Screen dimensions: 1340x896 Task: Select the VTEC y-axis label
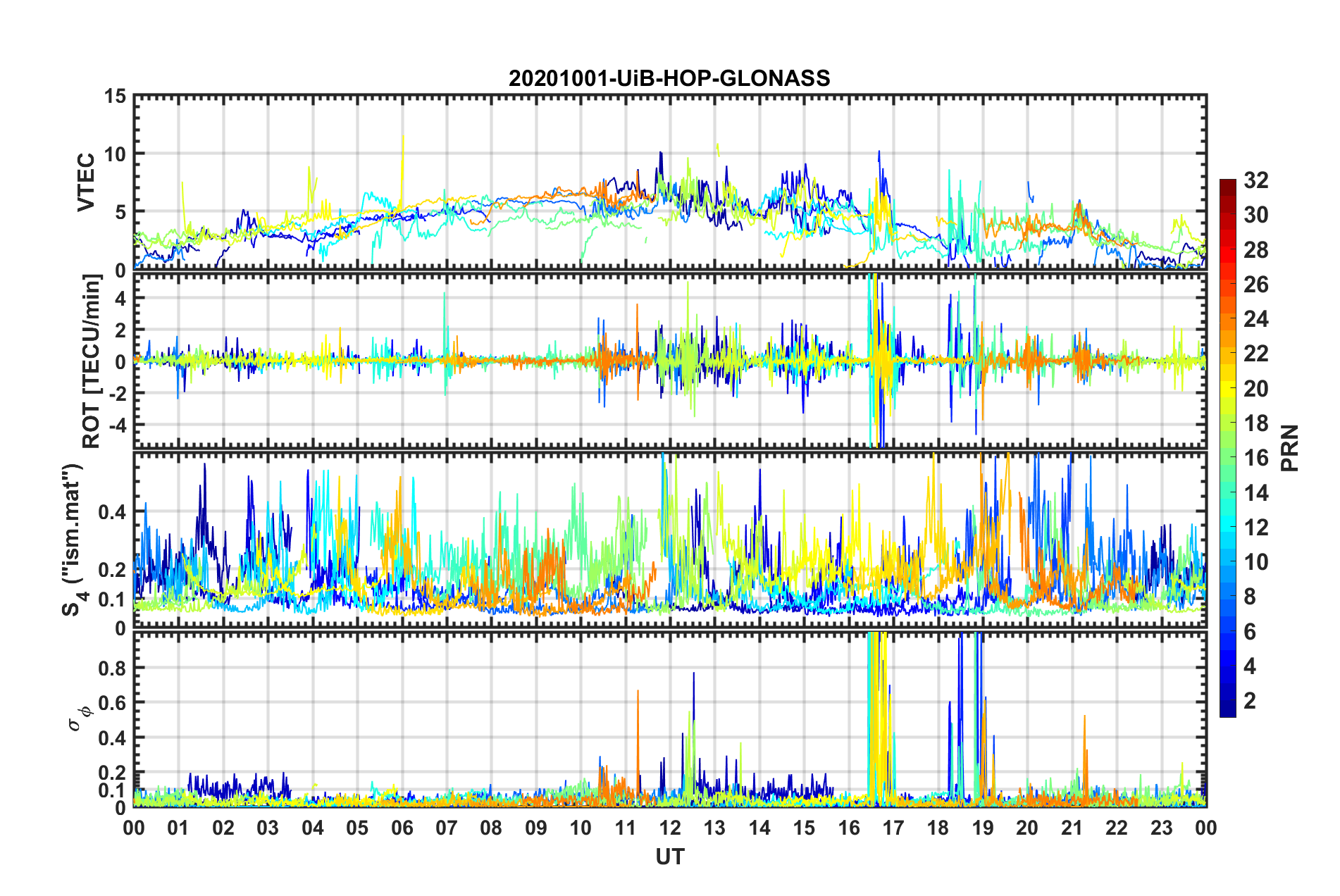(86, 182)
